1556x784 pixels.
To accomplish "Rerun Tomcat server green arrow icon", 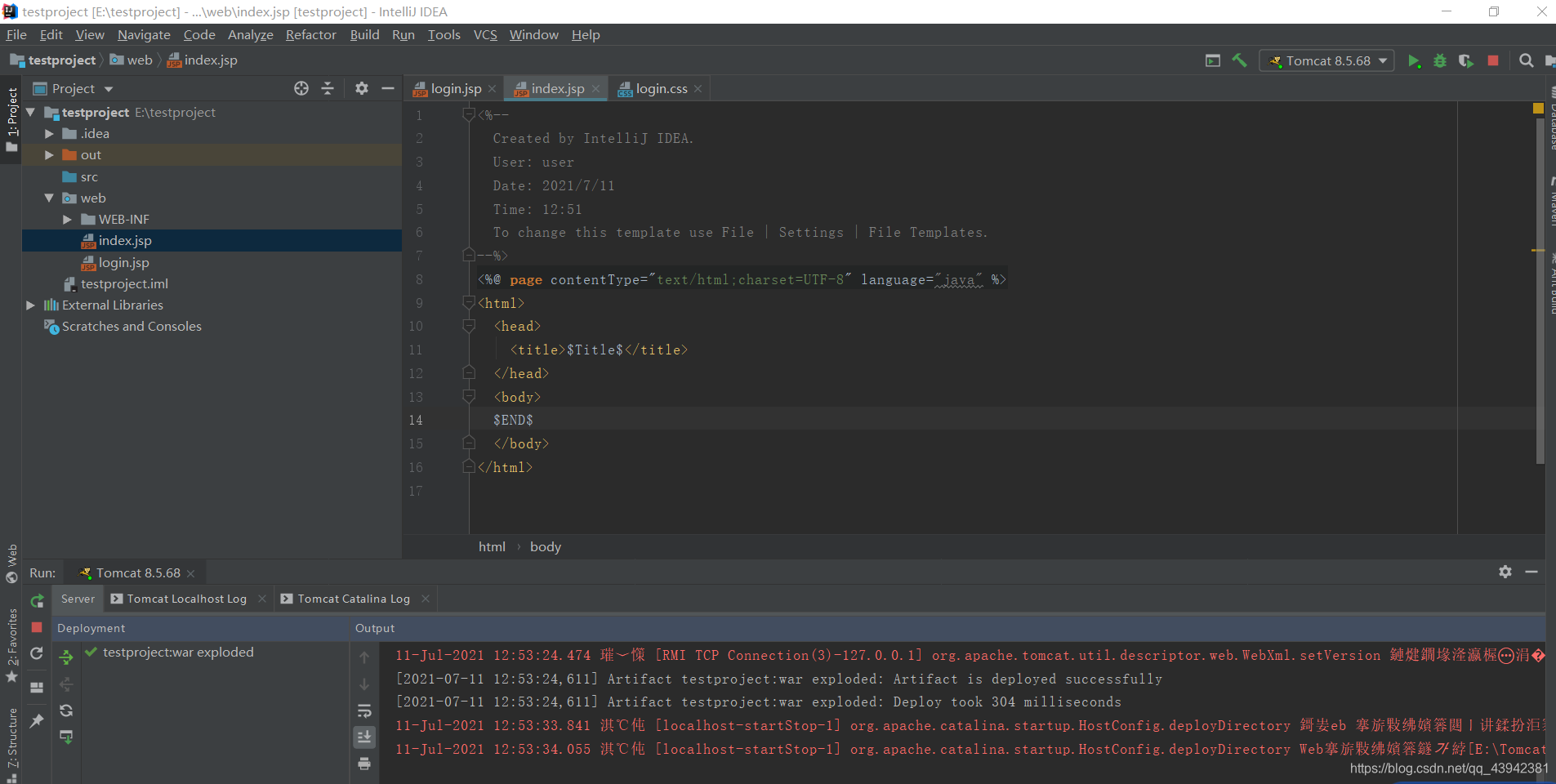I will point(37,601).
